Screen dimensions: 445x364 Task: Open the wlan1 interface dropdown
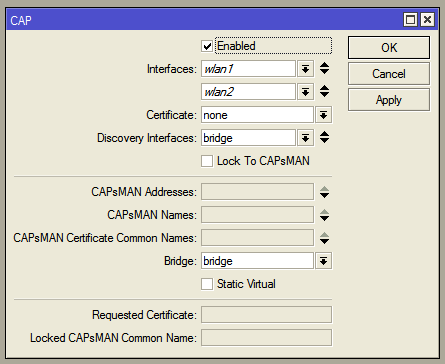(x=305, y=69)
